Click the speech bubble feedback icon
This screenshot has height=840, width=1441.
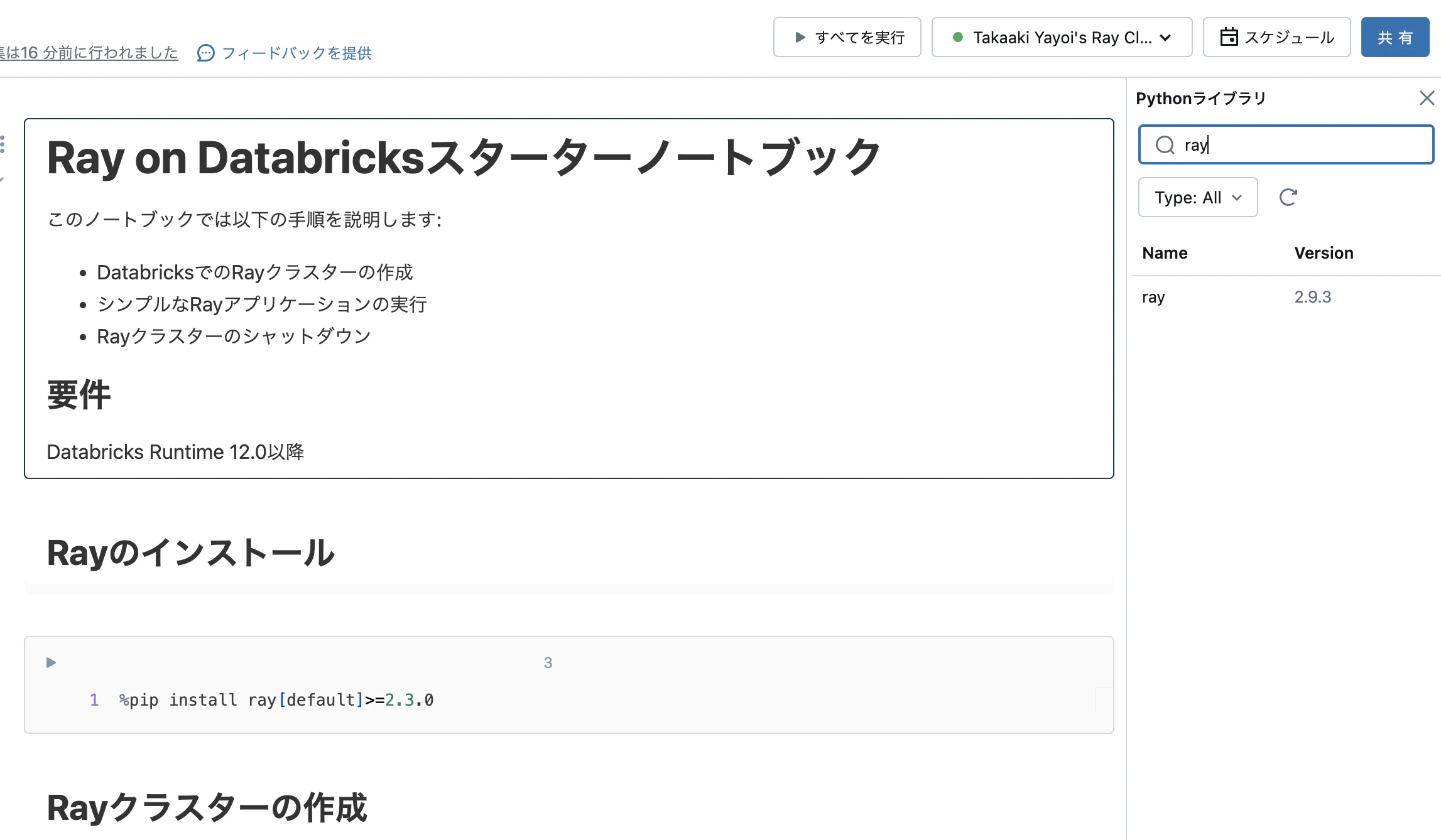205,53
